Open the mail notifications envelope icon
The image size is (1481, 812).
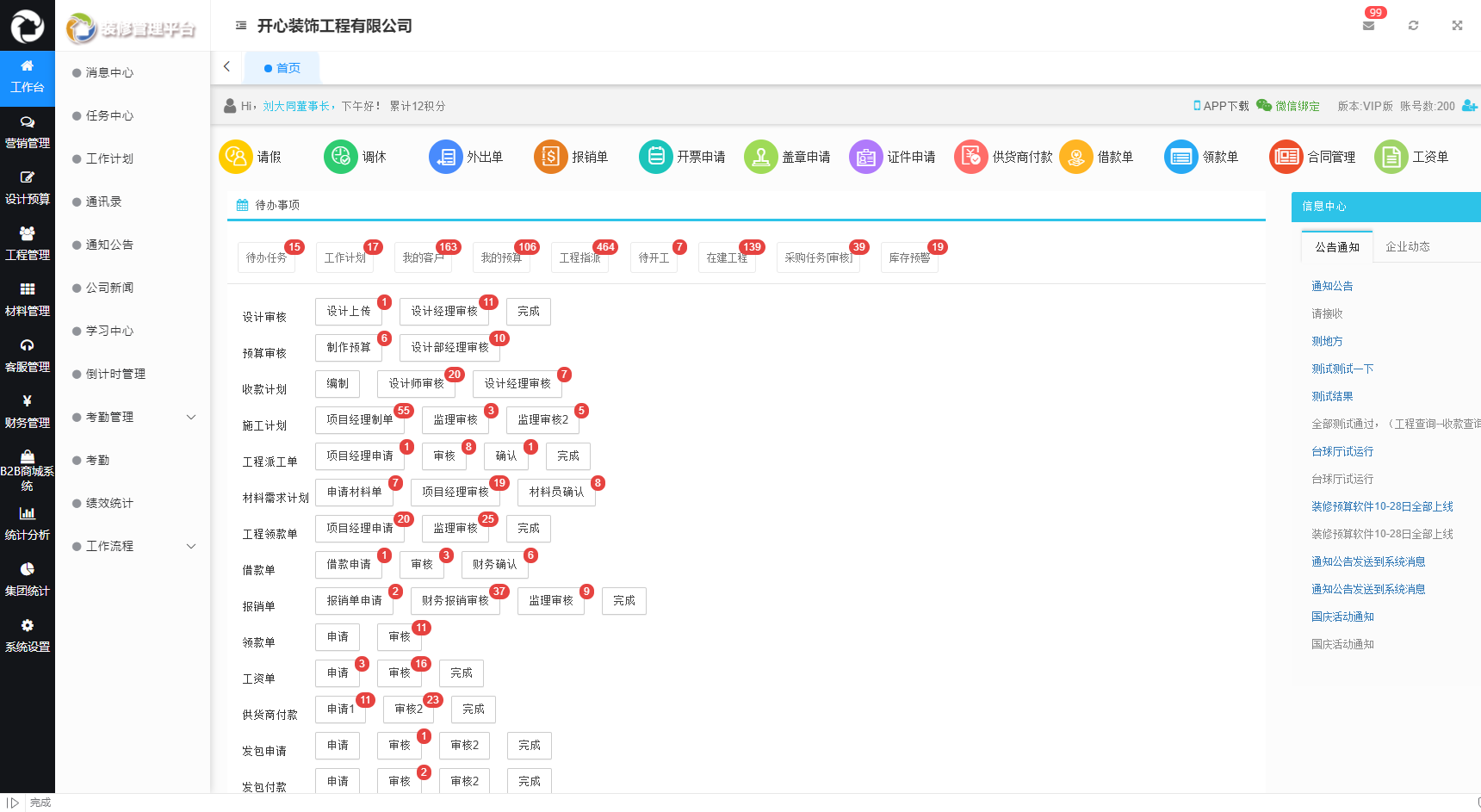(x=1368, y=26)
